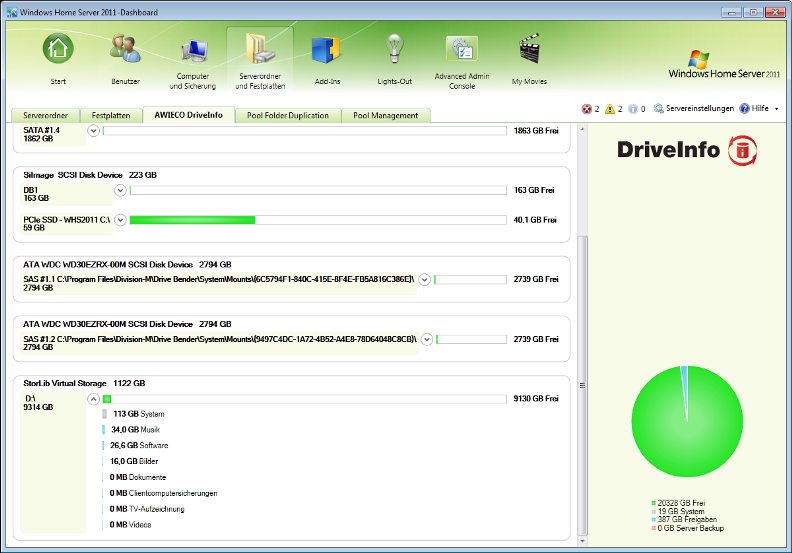
Task: Click the yellow warning alerts icon
Action: coord(610,109)
